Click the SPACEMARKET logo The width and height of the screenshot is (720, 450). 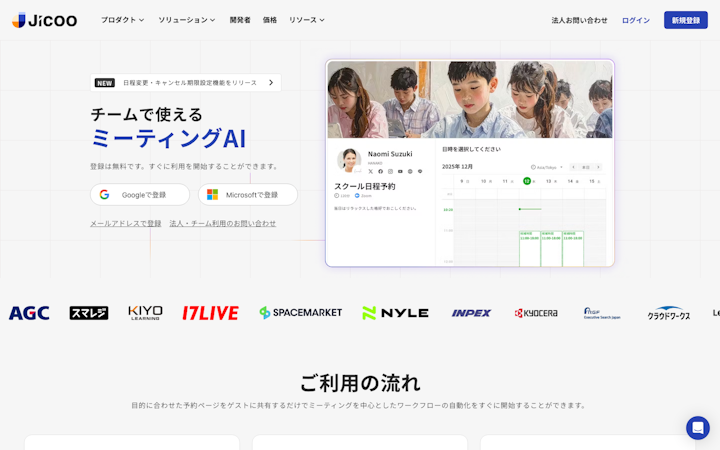point(301,313)
